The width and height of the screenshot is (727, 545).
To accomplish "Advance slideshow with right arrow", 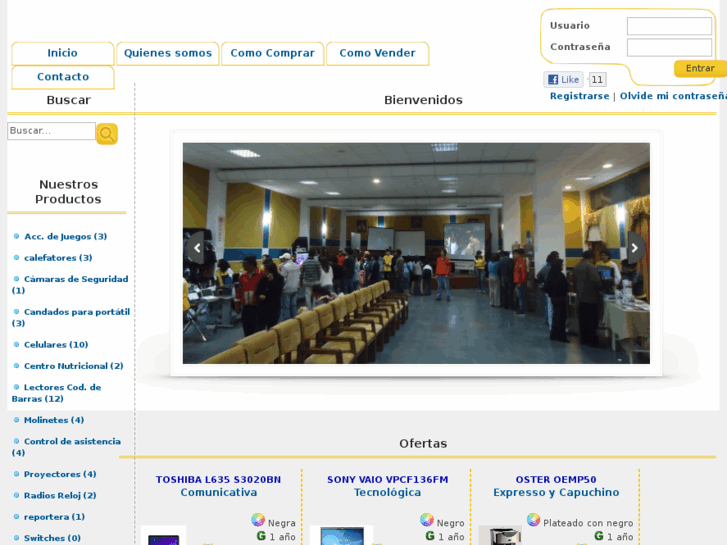I will pos(635,248).
